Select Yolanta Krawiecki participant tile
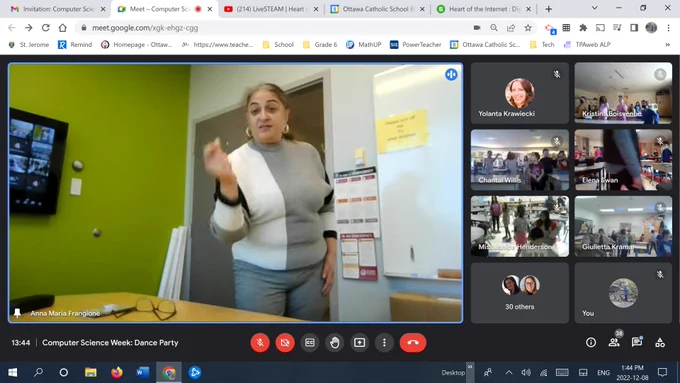Screen dimensions: 680x383 tap(520, 93)
